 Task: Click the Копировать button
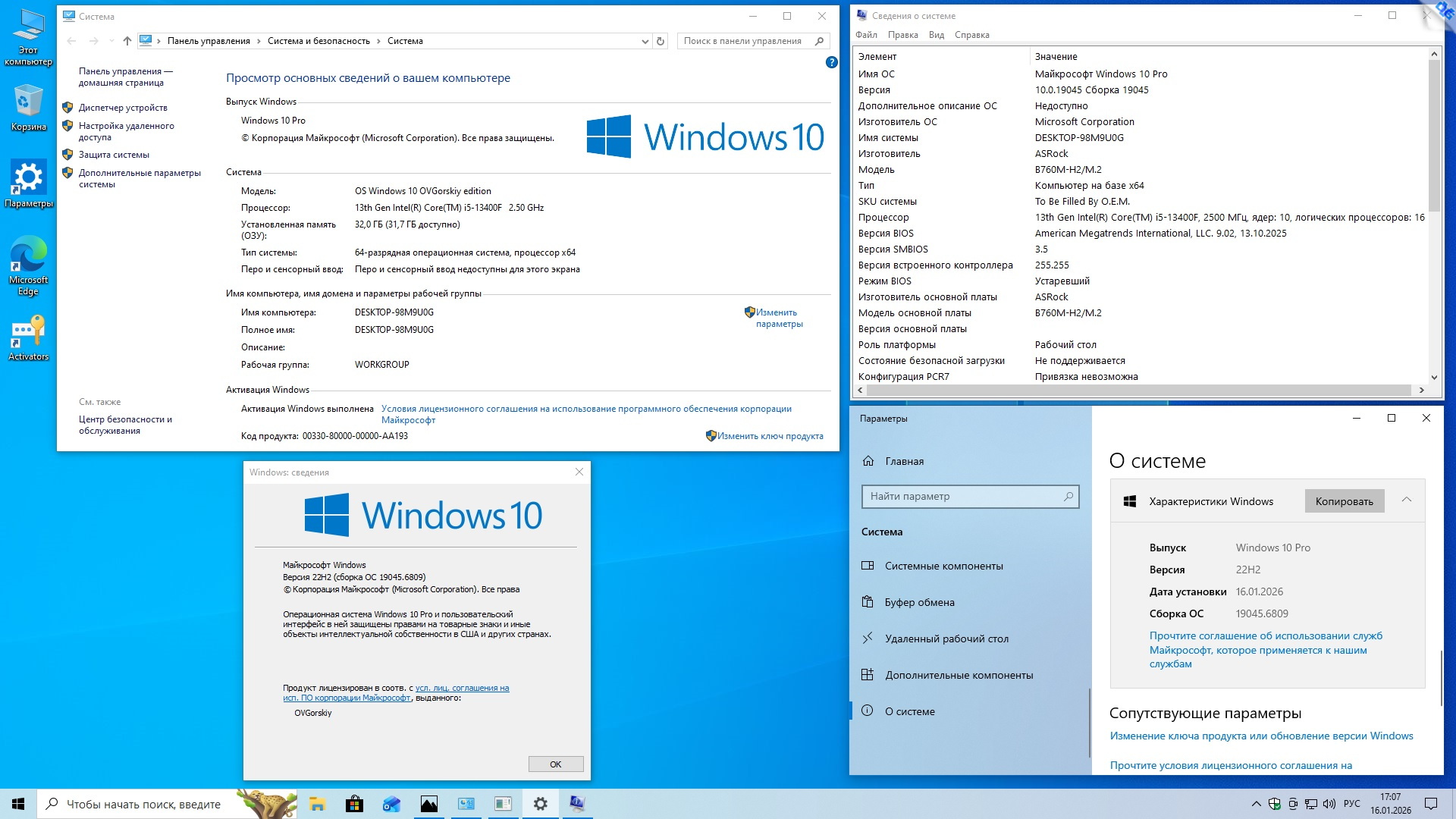click(x=1344, y=501)
